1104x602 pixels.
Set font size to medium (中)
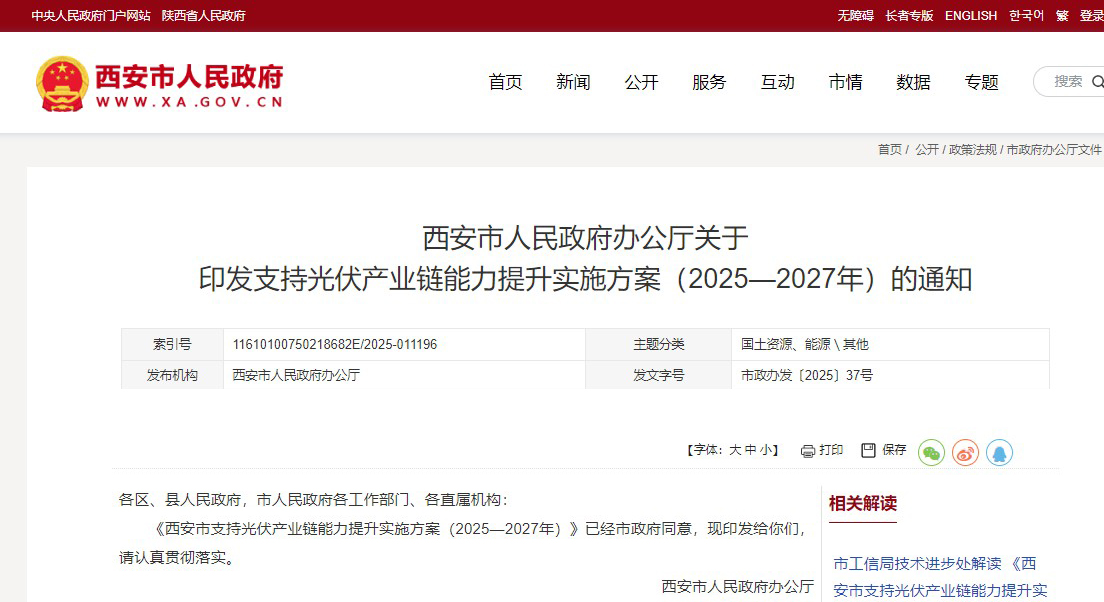click(x=750, y=451)
